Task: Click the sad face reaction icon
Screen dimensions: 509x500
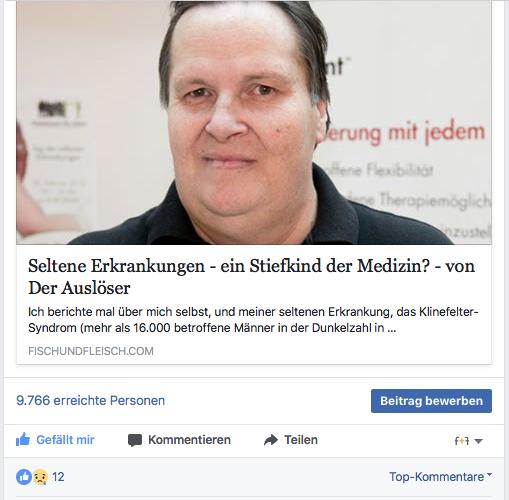Action: 40,477
